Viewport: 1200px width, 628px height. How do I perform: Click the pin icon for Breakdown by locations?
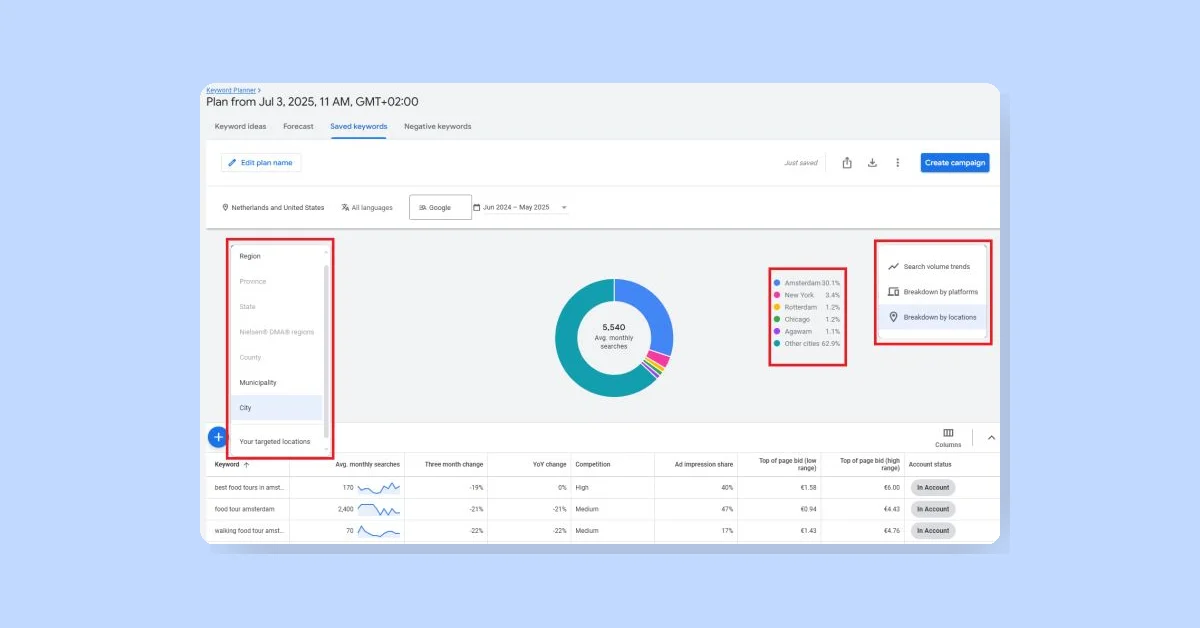893,317
